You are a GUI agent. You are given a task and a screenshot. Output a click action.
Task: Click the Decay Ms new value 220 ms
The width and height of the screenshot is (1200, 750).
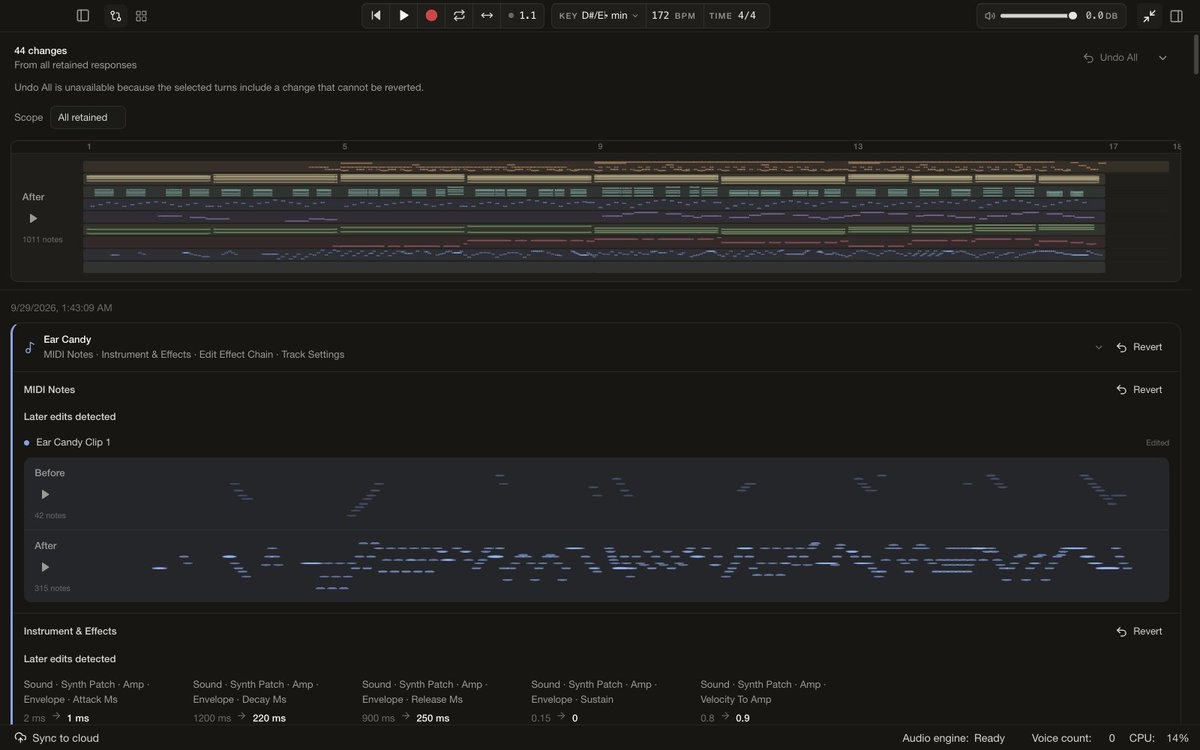(x=269, y=718)
